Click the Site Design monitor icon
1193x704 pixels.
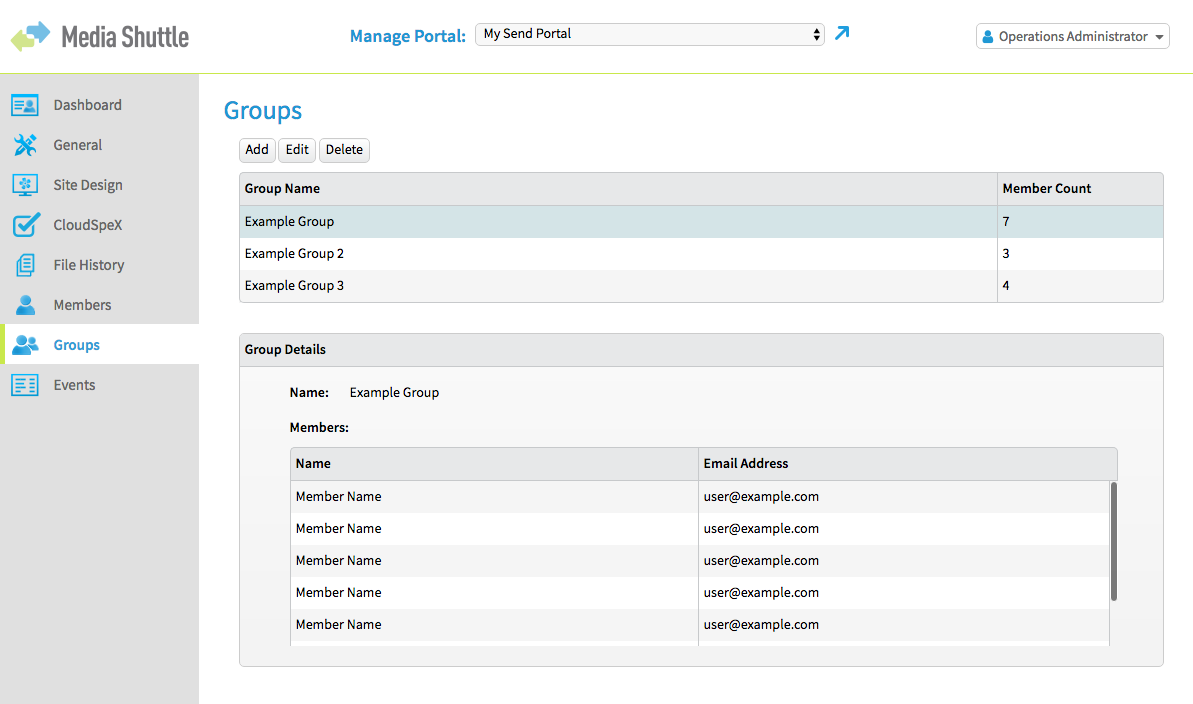click(25, 185)
